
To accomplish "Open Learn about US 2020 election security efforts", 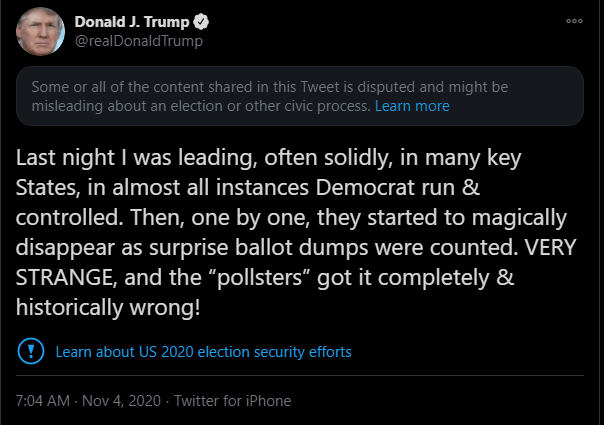I will [203, 352].
